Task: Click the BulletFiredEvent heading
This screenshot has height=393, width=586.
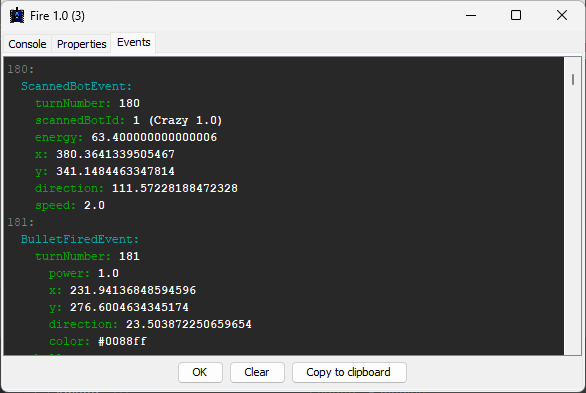Action: tap(80, 239)
